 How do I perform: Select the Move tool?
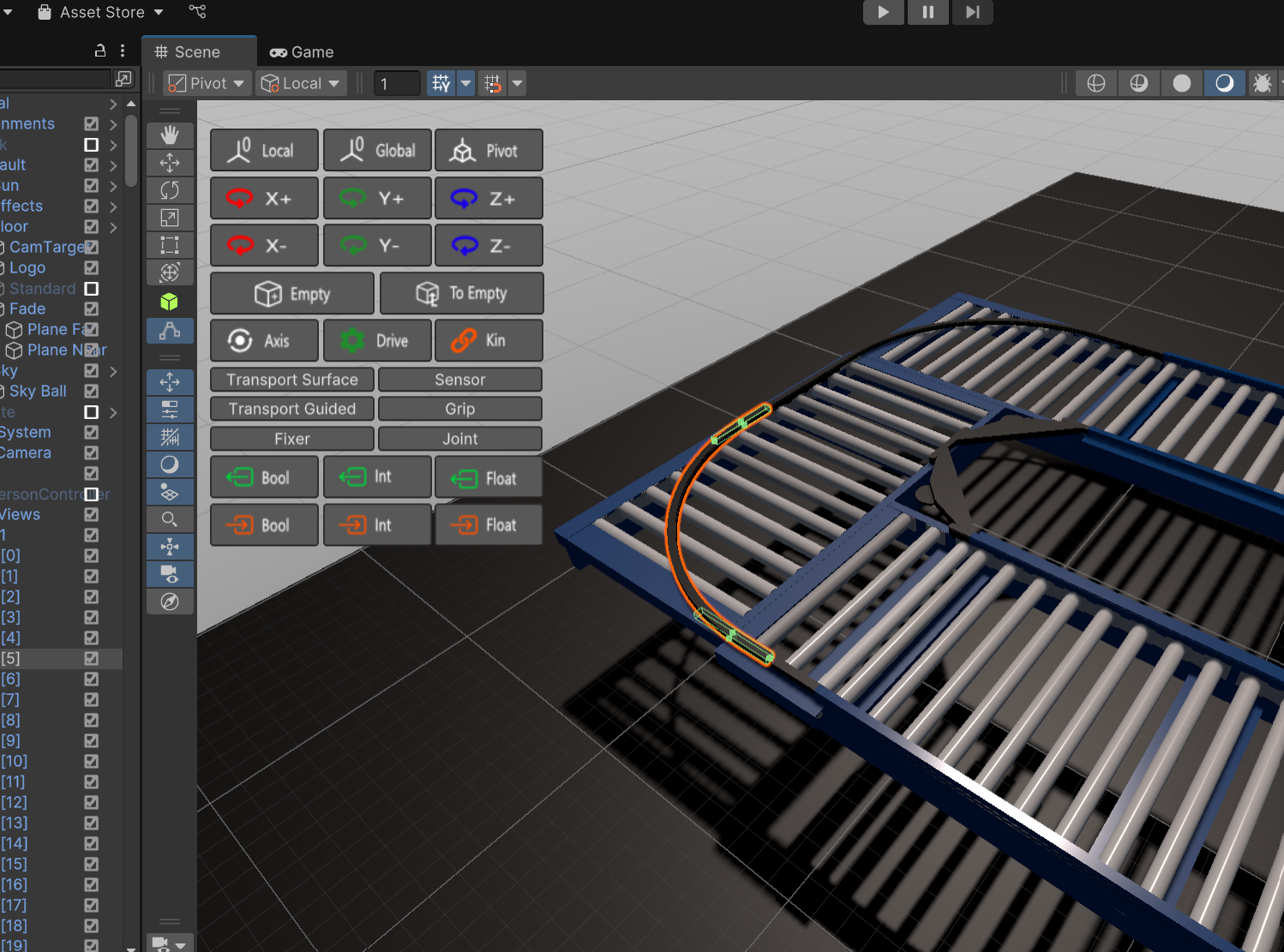pos(170,162)
